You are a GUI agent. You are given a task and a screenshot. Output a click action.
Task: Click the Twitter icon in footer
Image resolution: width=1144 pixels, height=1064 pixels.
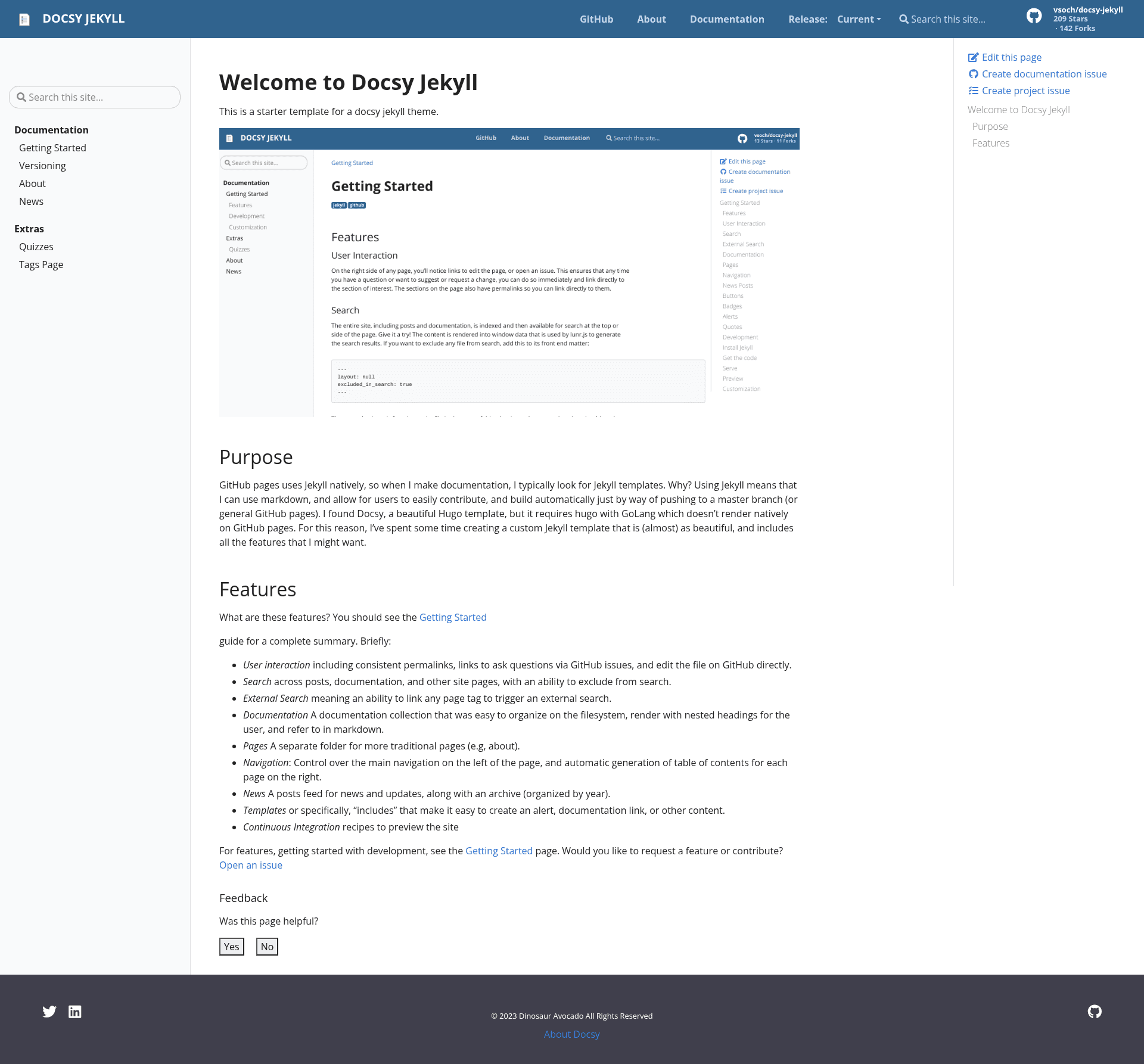pyautogui.click(x=49, y=1012)
